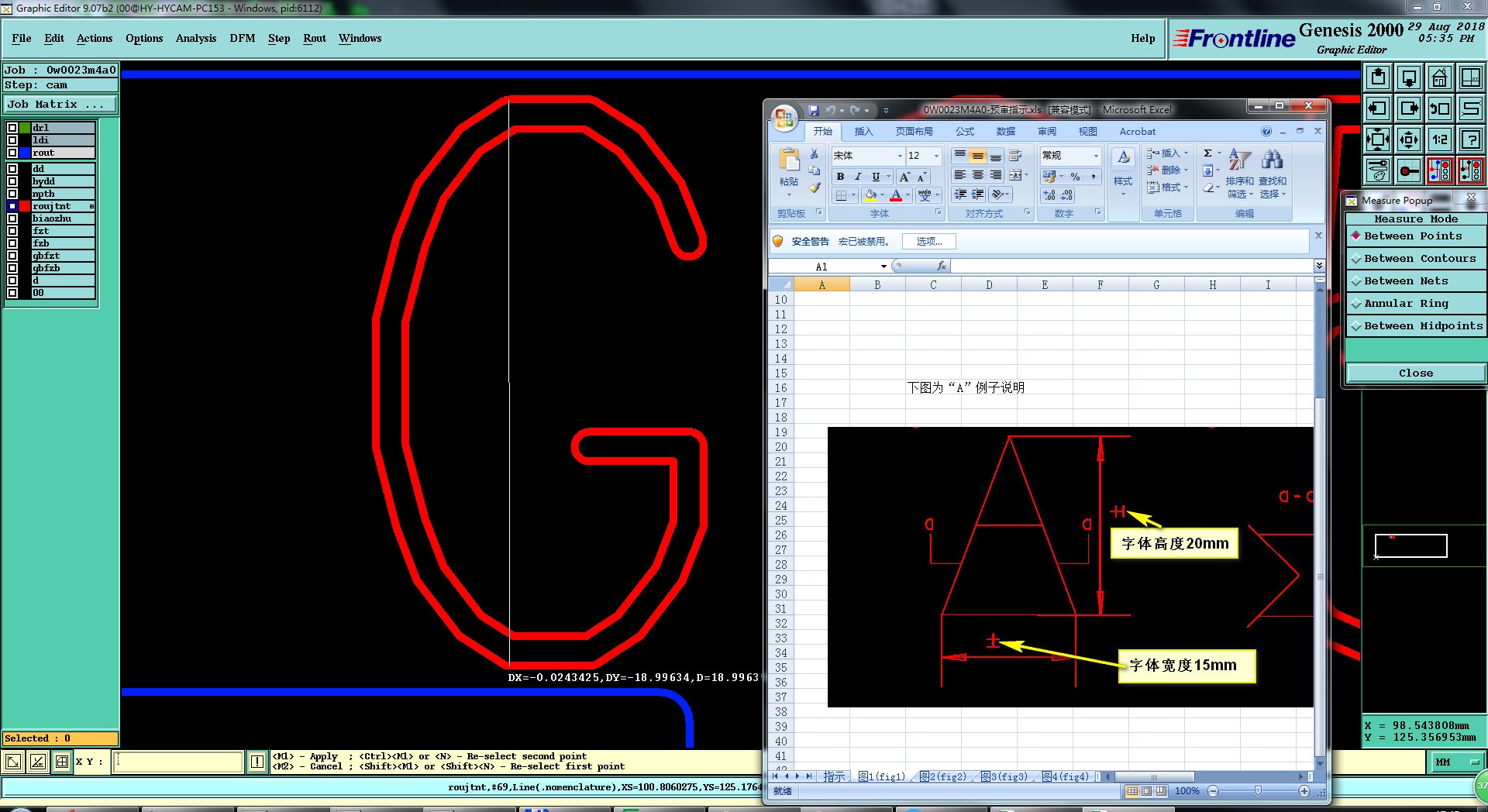Toggle the biaozhu layer checkbox
The width and height of the screenshot is (1488, 812).
(x=12, y=218)
